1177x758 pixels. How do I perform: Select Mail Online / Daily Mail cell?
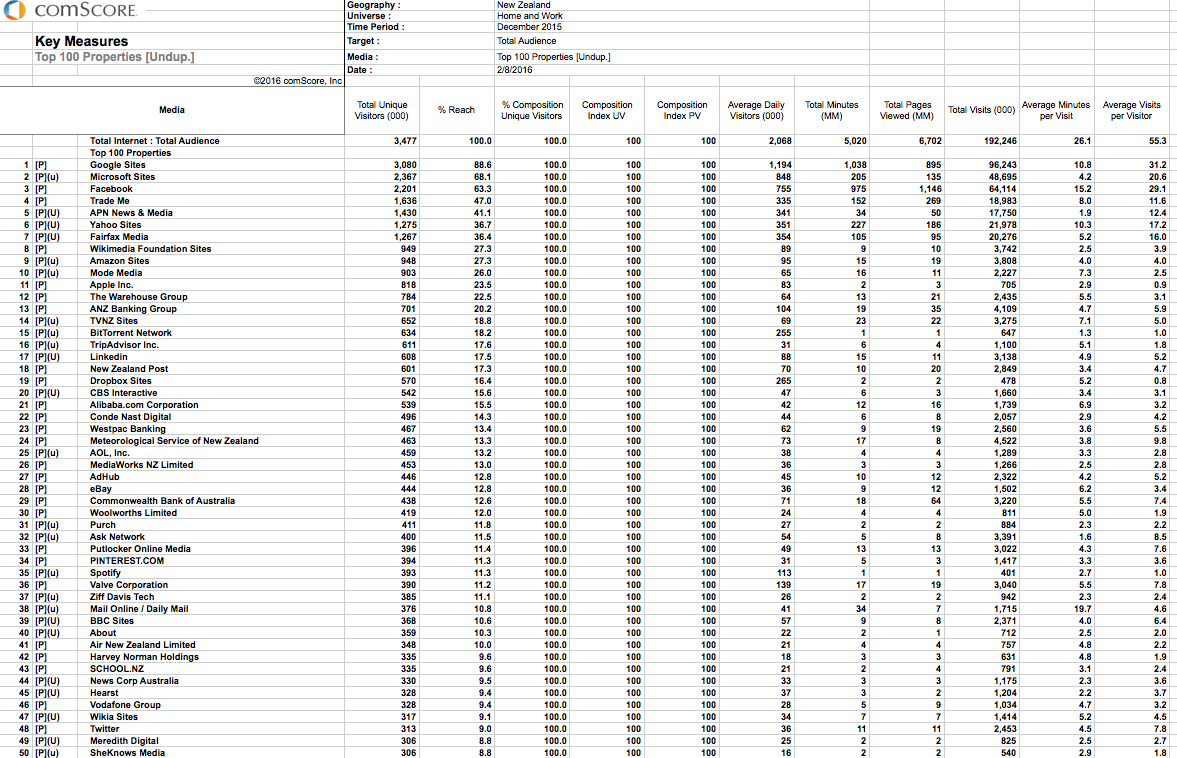point(139,609)
